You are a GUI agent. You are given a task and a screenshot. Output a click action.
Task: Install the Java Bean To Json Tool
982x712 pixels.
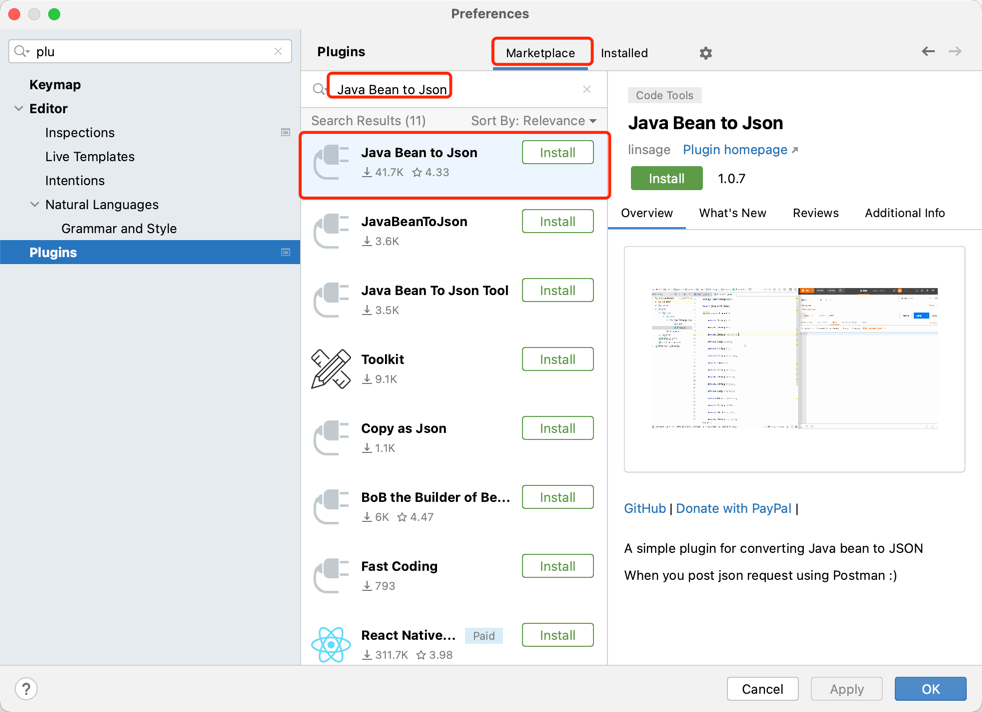(x=558, y=291)
